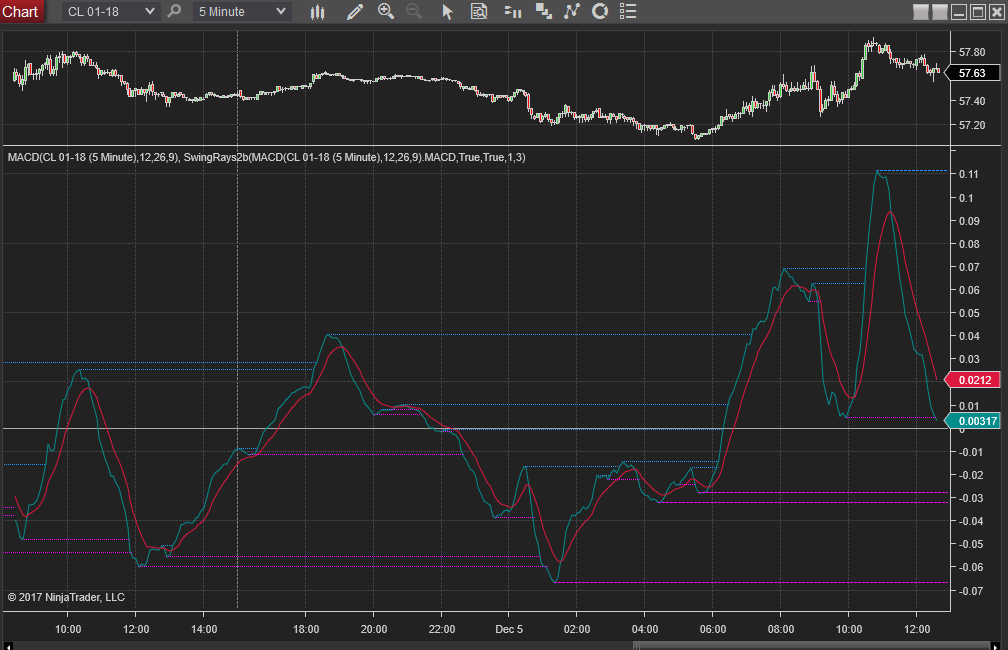The width and height of the screenshot is (1008, 650).
Task: Expand the CL 01-18 instrument dropdown
Action: 150,12
